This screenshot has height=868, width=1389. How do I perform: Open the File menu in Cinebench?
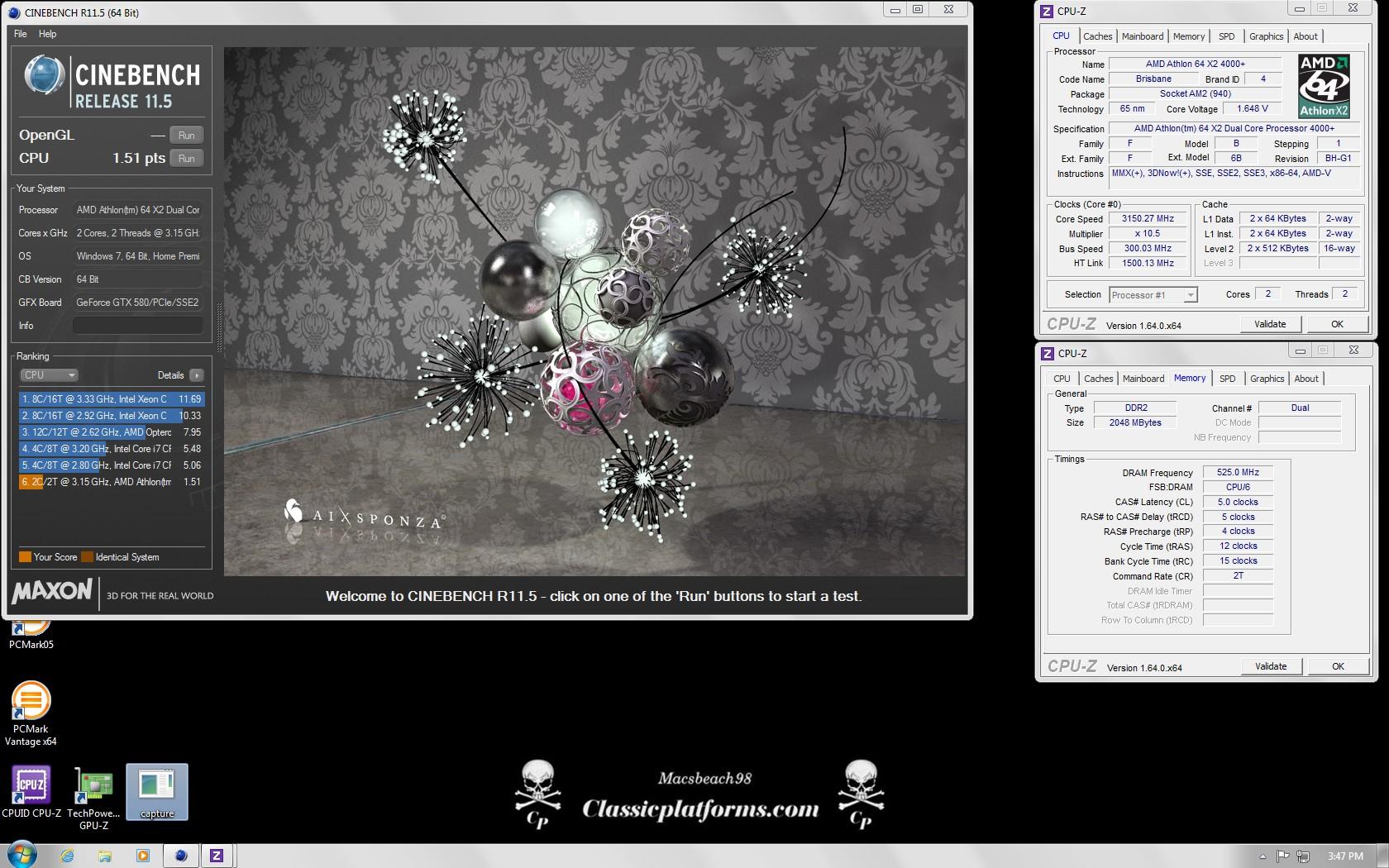point(21,34)
